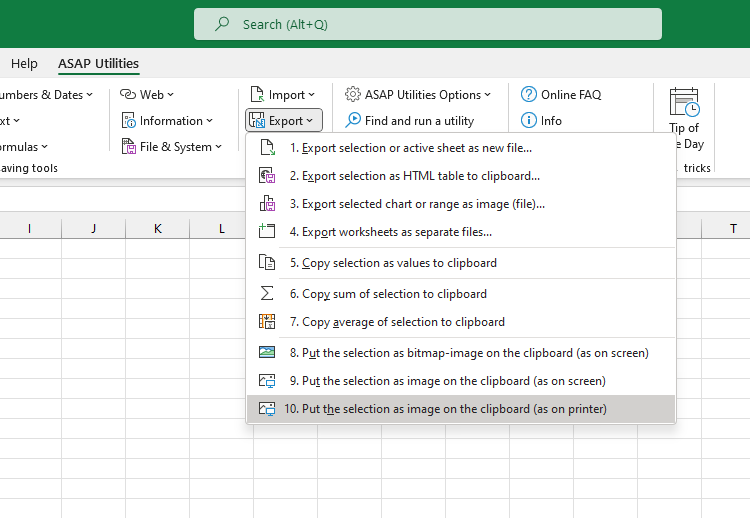This screenshot has height=518, width=750.
Task: Click the Online FAQ question mark icon
Action: (529, 94)
